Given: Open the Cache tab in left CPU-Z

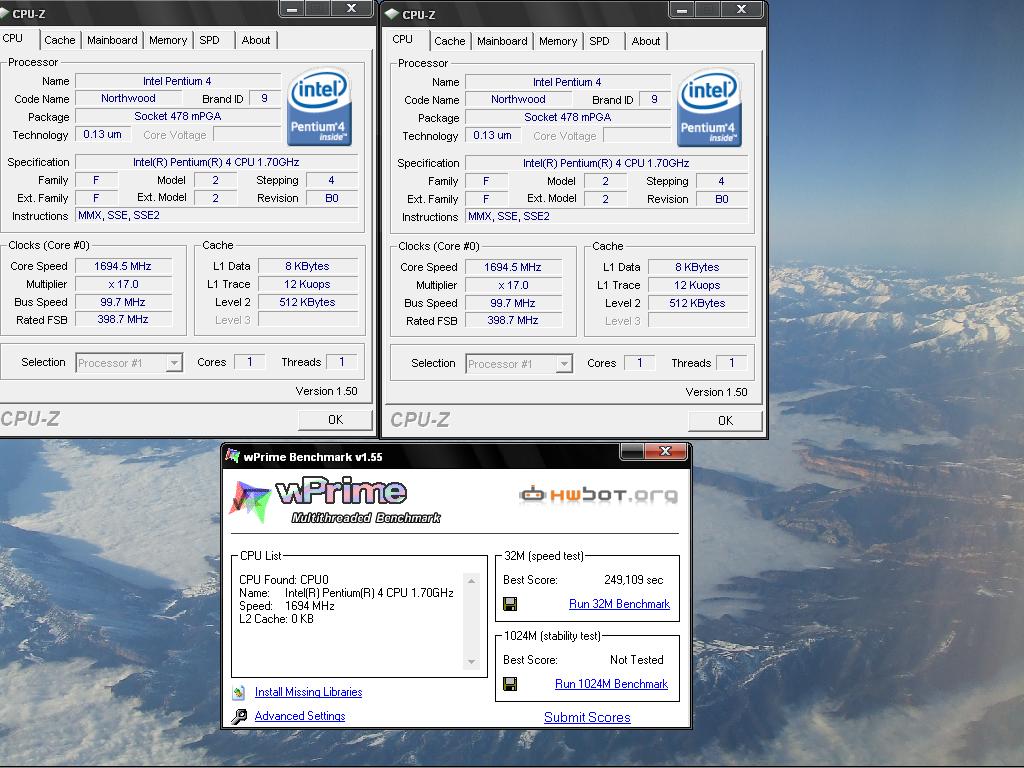Looking at the screenshot, I should (x=59, y=40).
